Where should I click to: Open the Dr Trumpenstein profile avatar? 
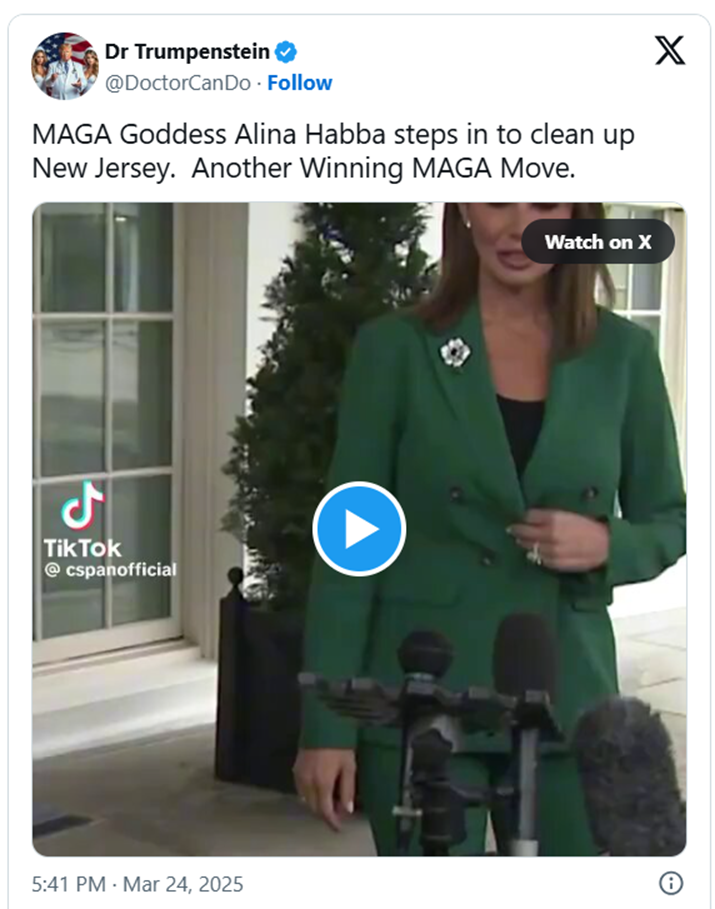click(65, 66)
